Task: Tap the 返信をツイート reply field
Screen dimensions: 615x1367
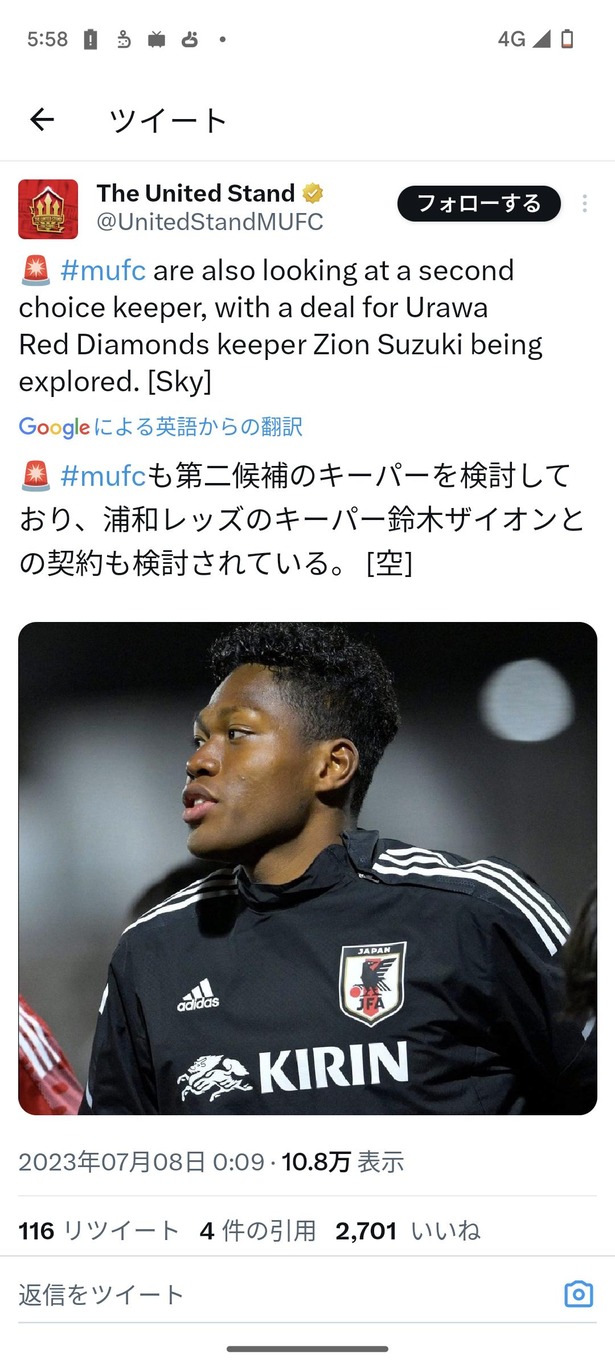Action: [280, 1294]
